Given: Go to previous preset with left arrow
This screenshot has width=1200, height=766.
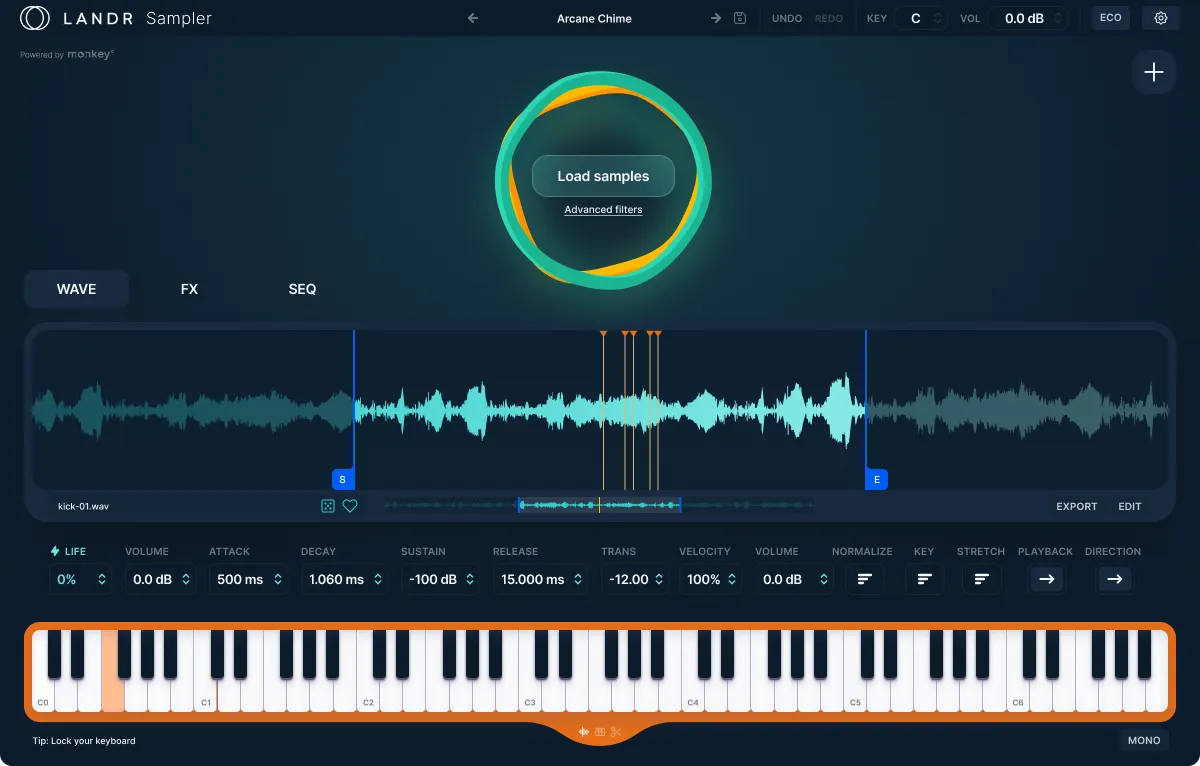Looking at the screenshot, I should point(473,18).
